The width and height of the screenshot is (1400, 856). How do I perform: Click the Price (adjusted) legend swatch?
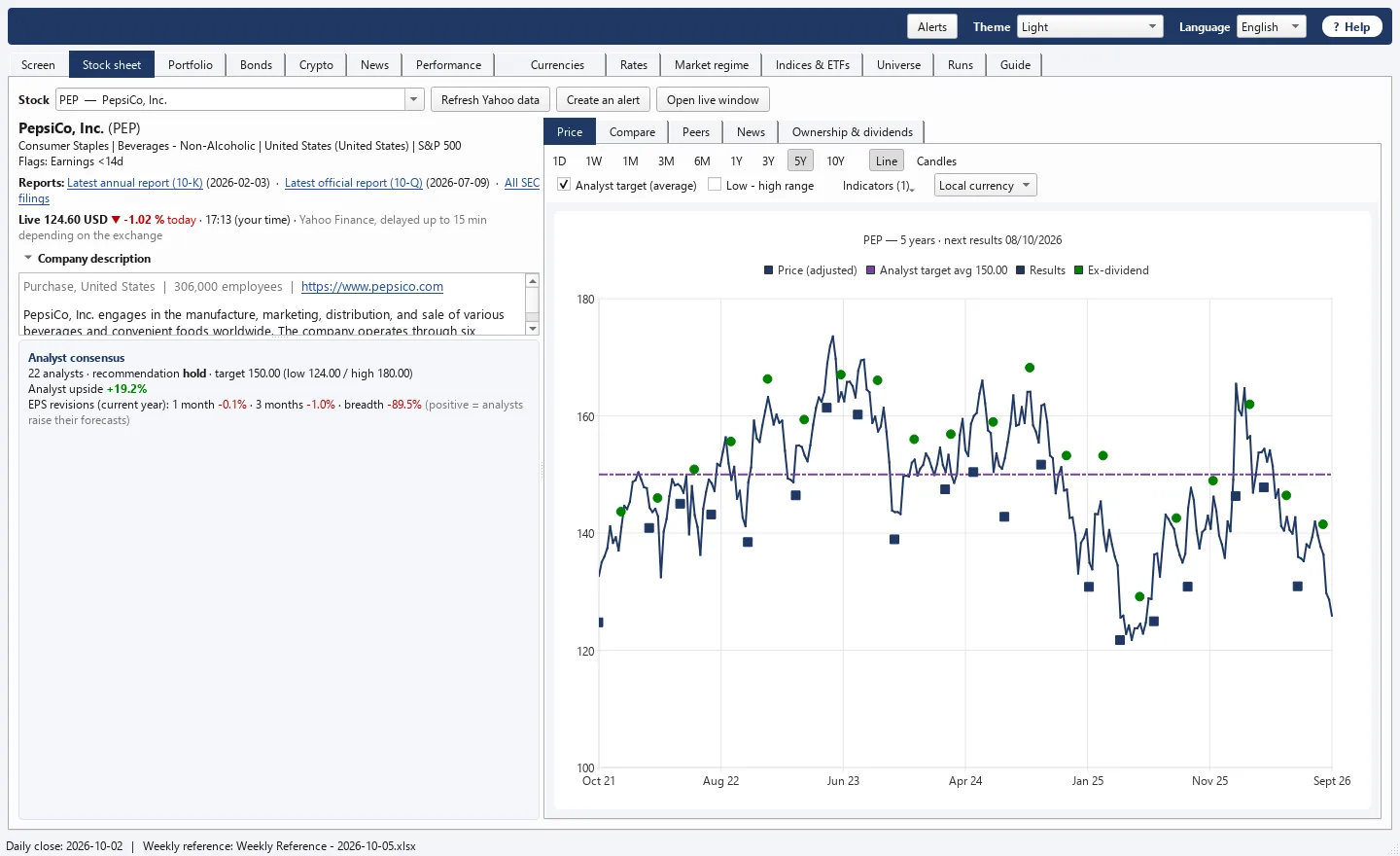point(769,270)
